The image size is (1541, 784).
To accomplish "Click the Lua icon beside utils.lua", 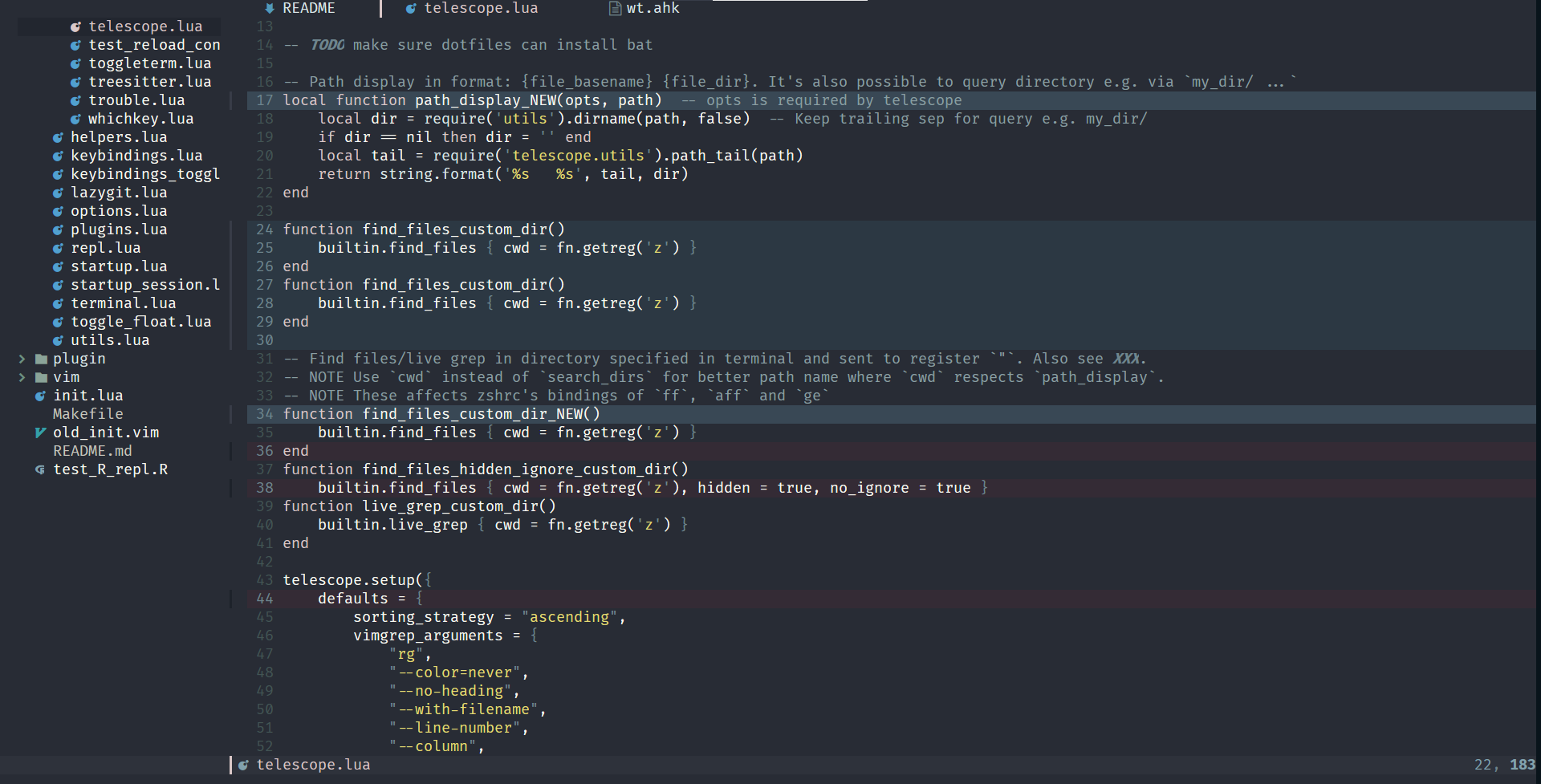I will (x=58, y=340).
